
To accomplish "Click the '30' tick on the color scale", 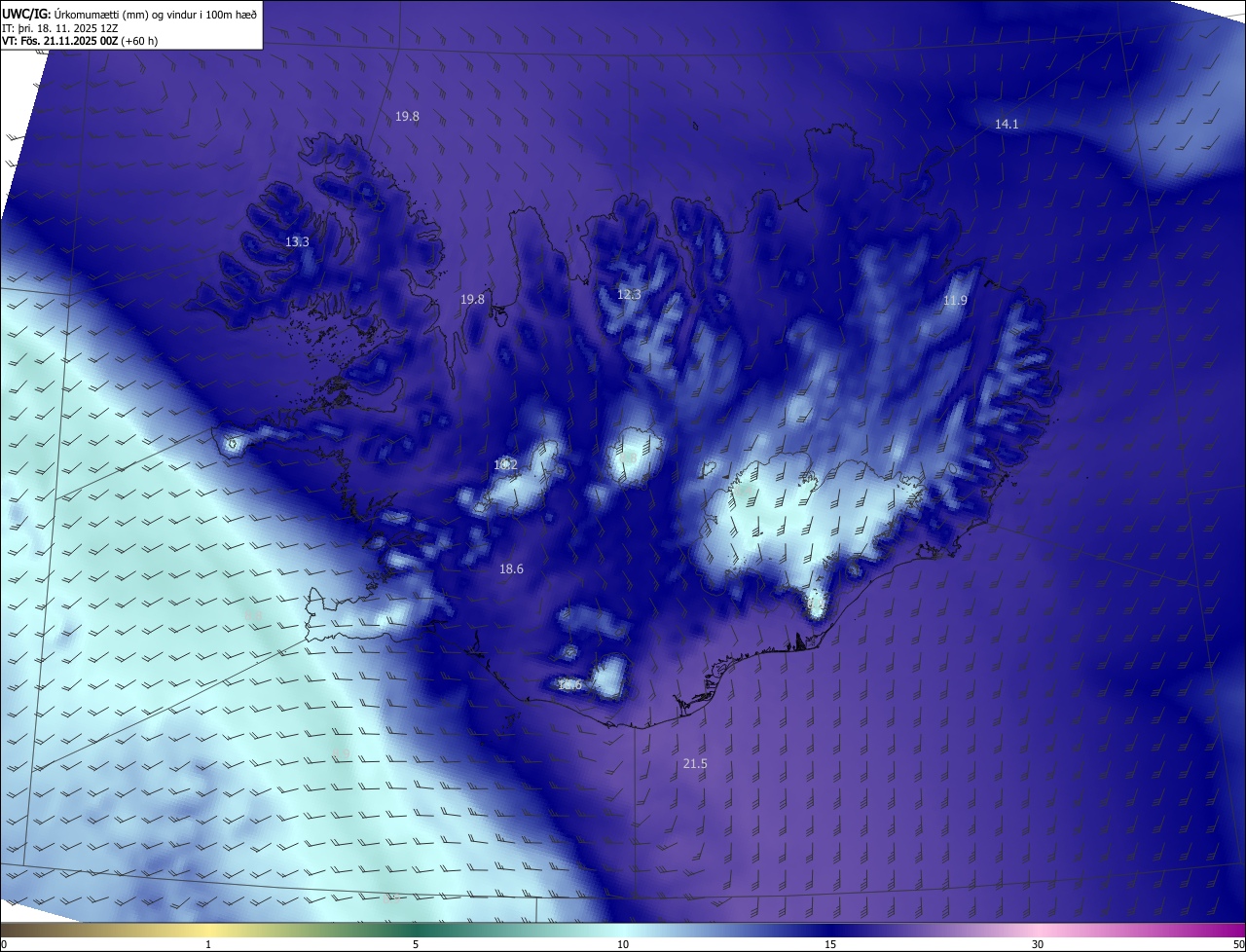I will point(1038,944).
